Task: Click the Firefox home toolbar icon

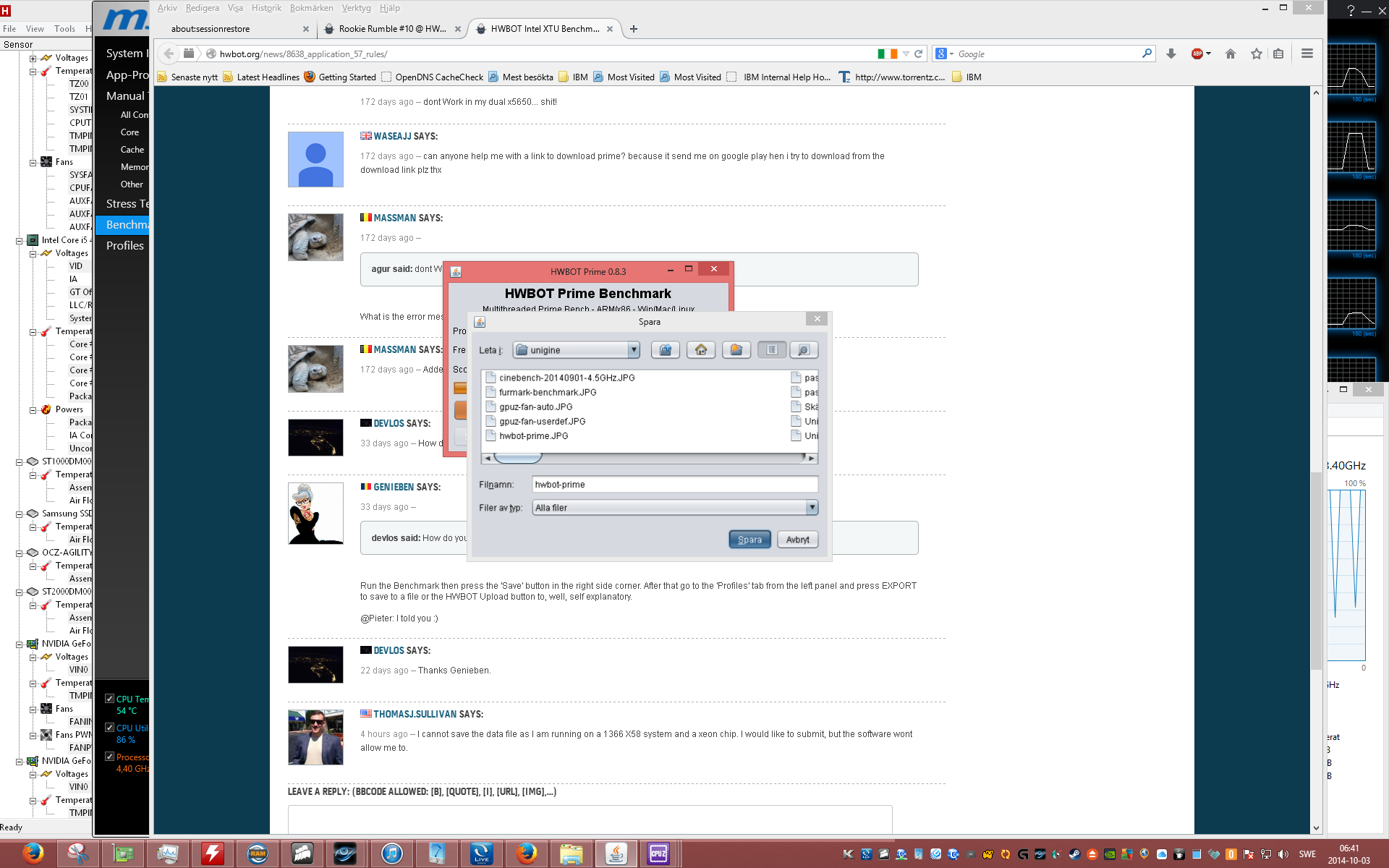Action: (1231, 54)
